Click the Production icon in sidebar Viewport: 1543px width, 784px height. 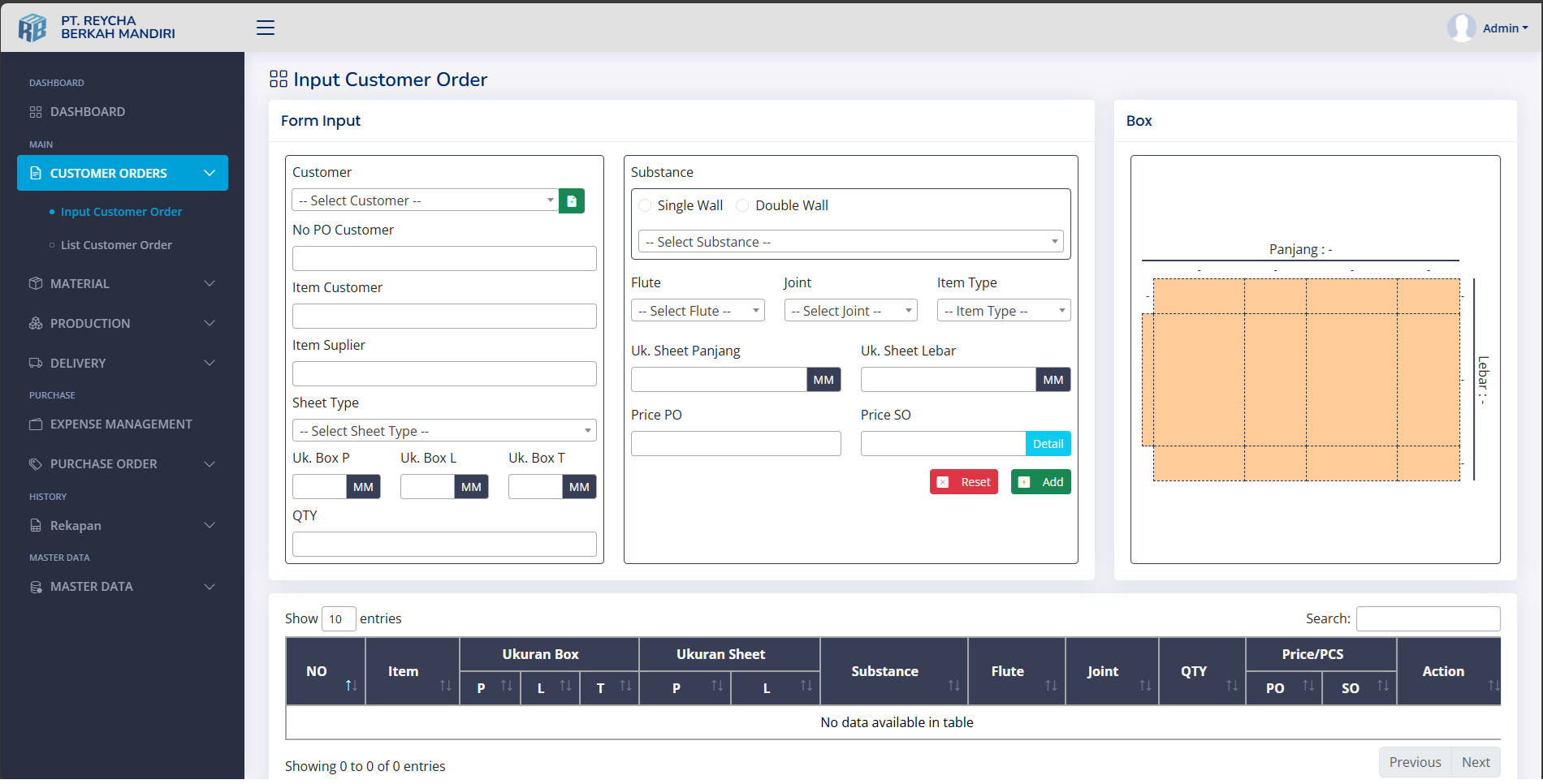pos(36,323)
